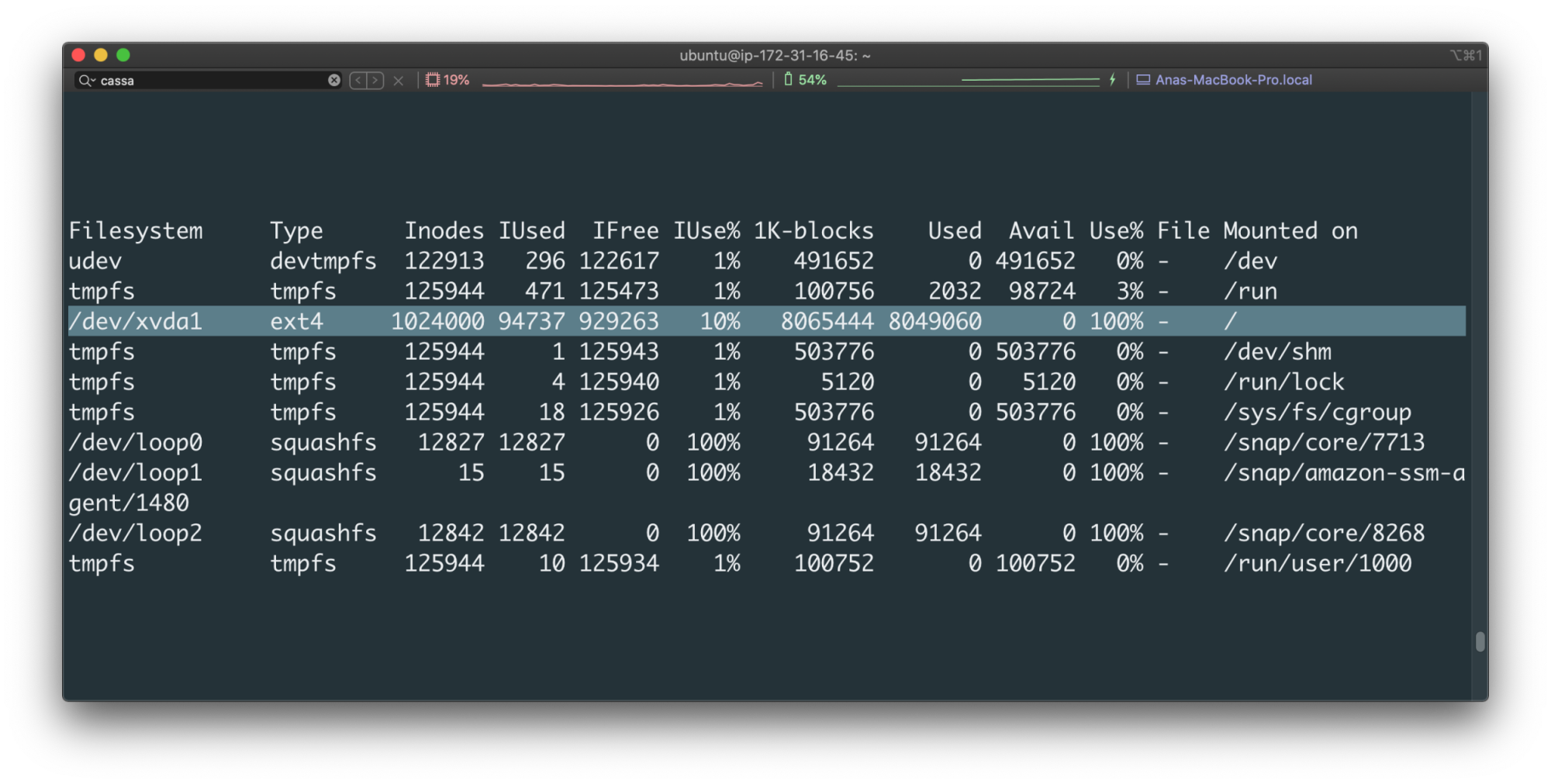
Task: Click '/dev/loop1' filesystem entry
Action: click(x=136, y=473)
